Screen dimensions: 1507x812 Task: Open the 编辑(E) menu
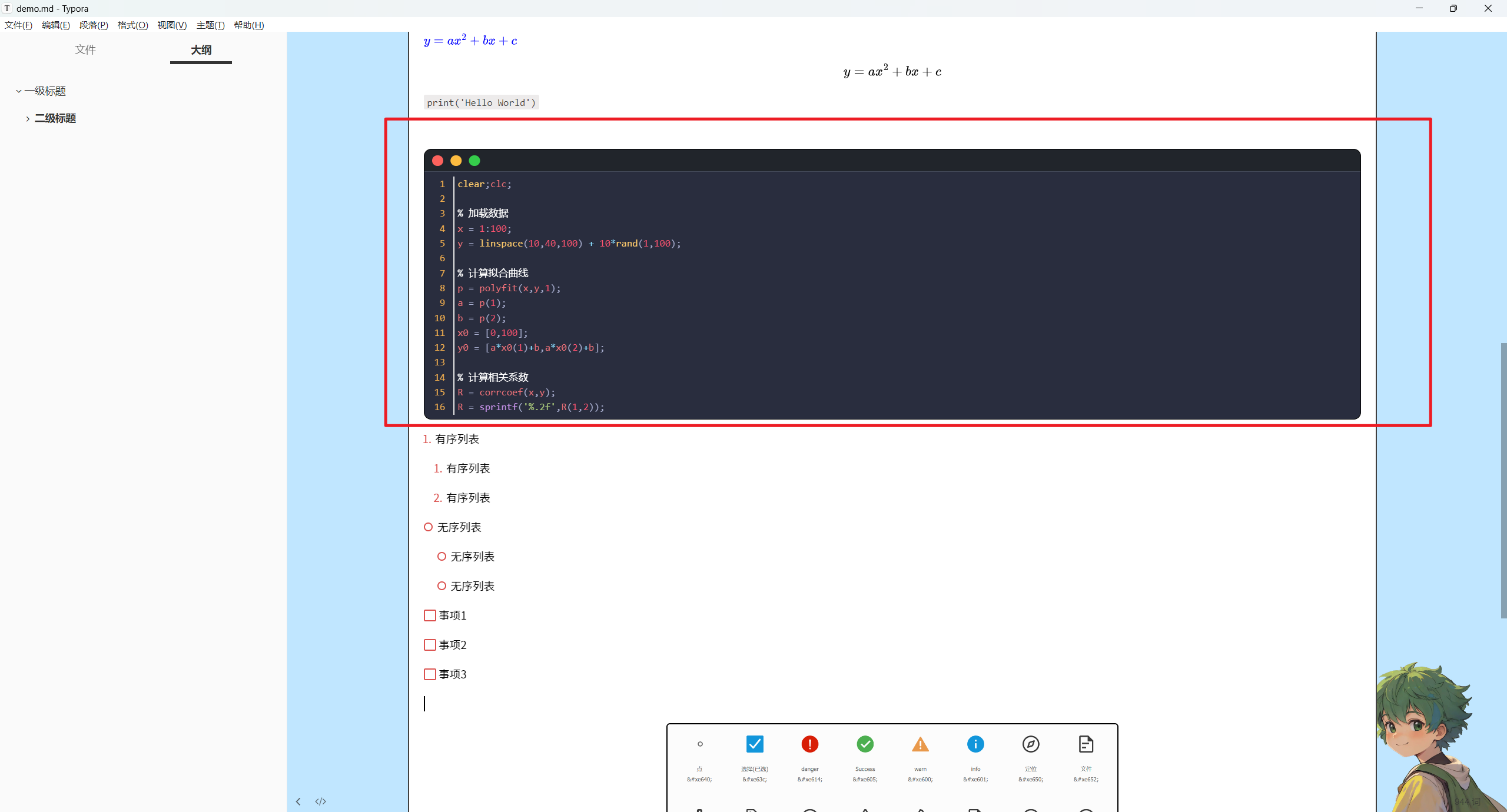(56, 25)
